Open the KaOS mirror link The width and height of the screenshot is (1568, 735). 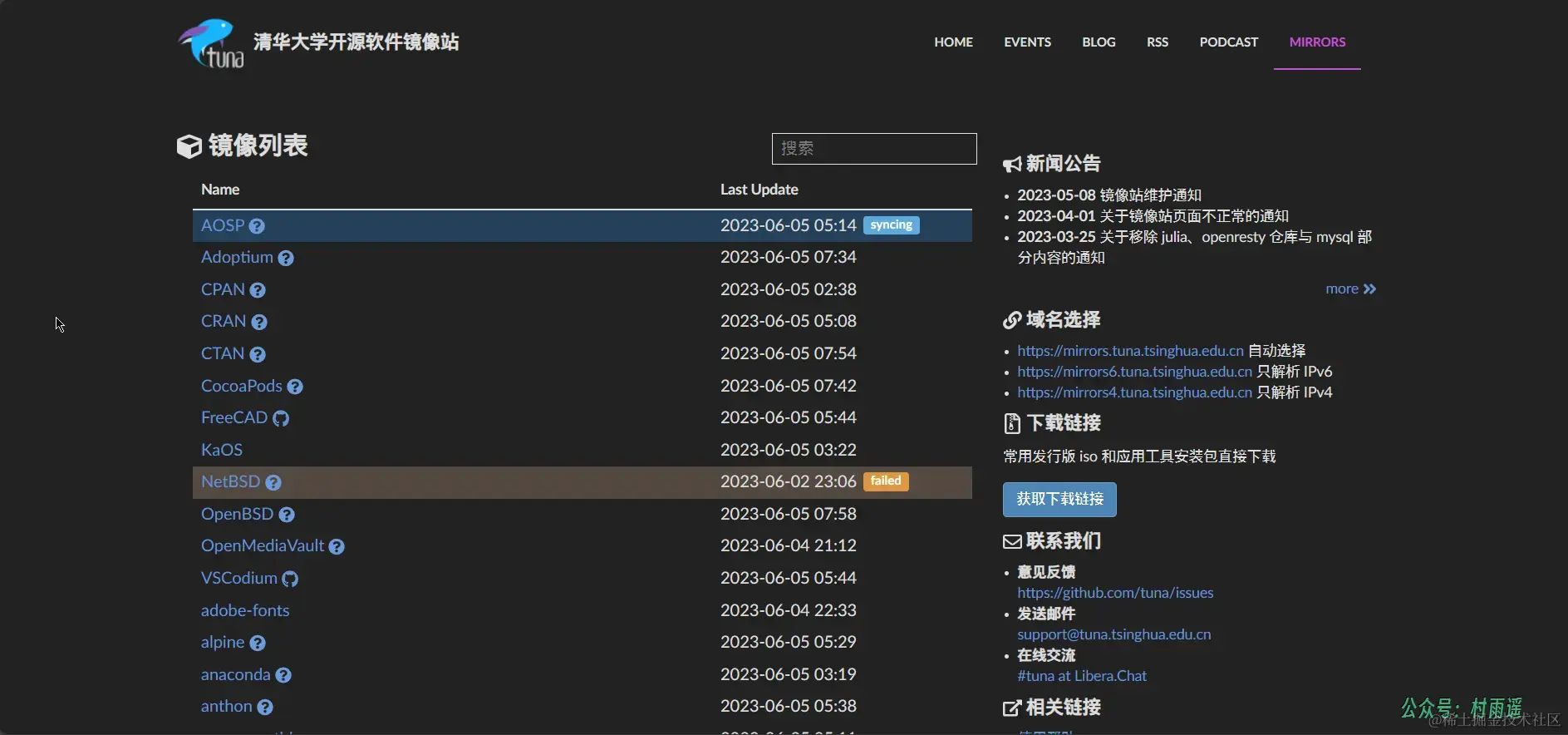click(222, 451)
